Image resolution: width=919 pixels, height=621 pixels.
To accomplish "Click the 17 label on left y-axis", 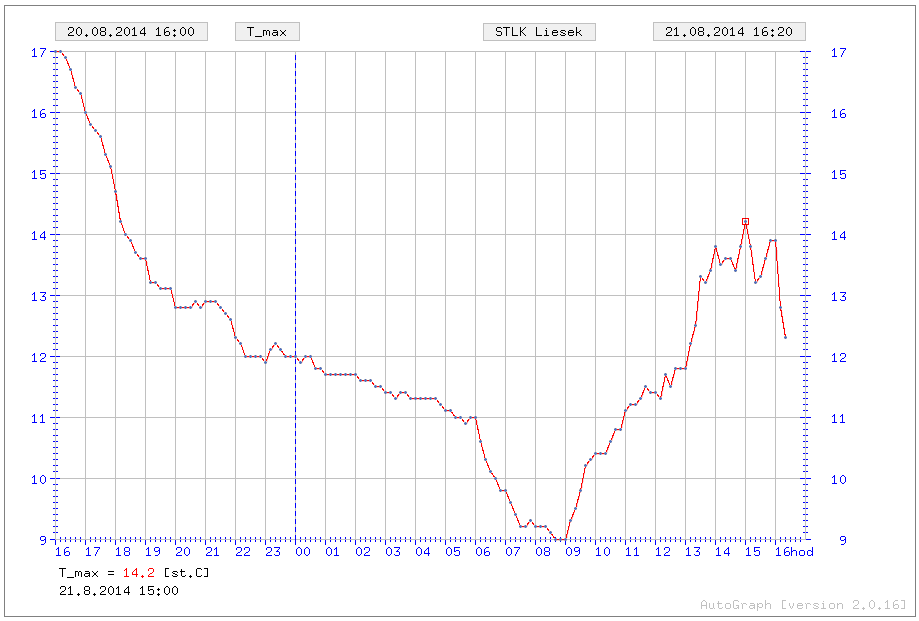I will tap(38, 52).
